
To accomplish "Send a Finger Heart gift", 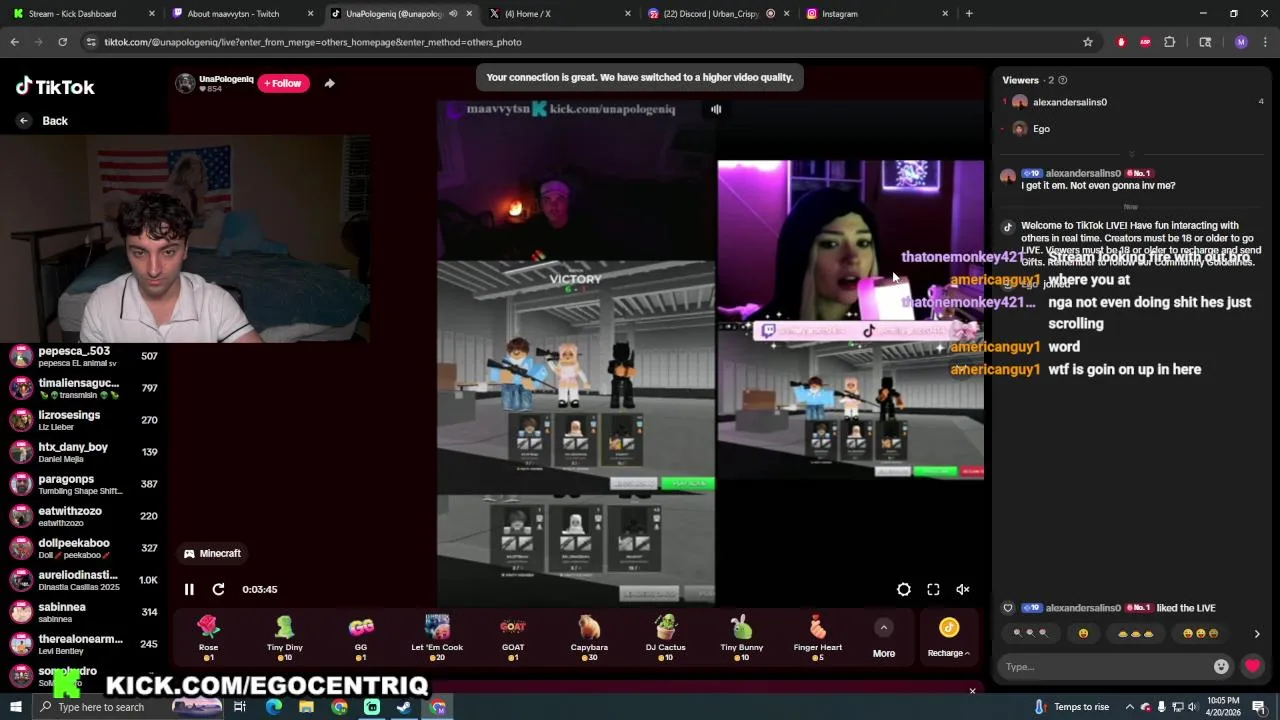I will coord(818,637).
